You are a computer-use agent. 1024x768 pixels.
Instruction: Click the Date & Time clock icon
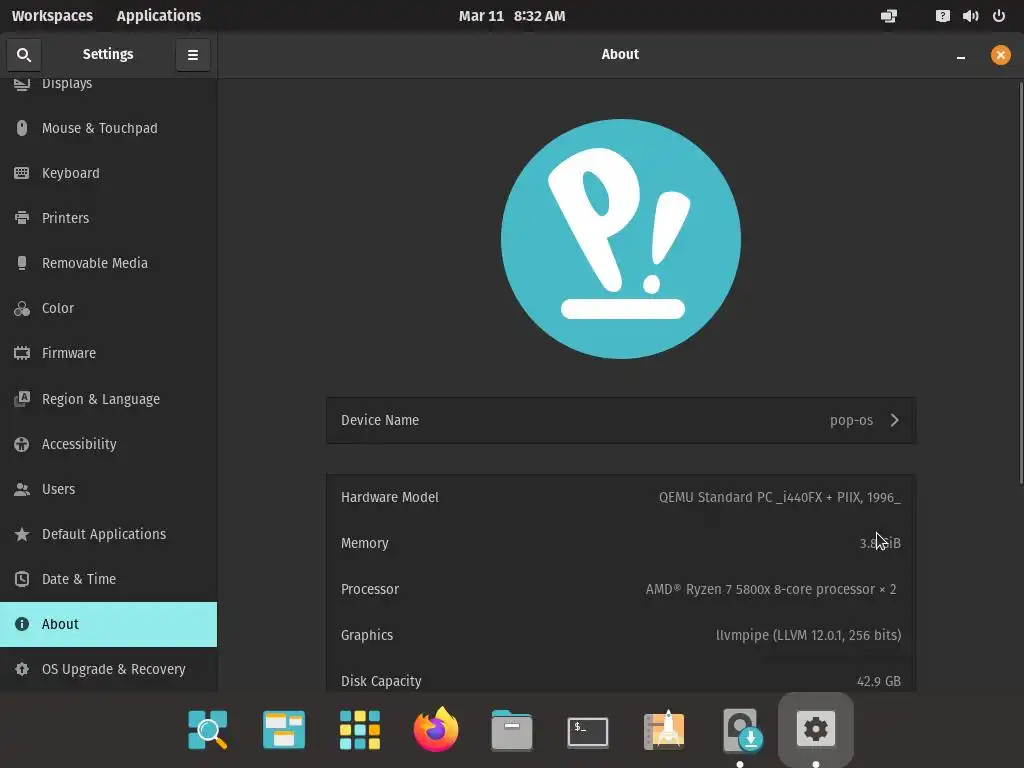(22, 579)
